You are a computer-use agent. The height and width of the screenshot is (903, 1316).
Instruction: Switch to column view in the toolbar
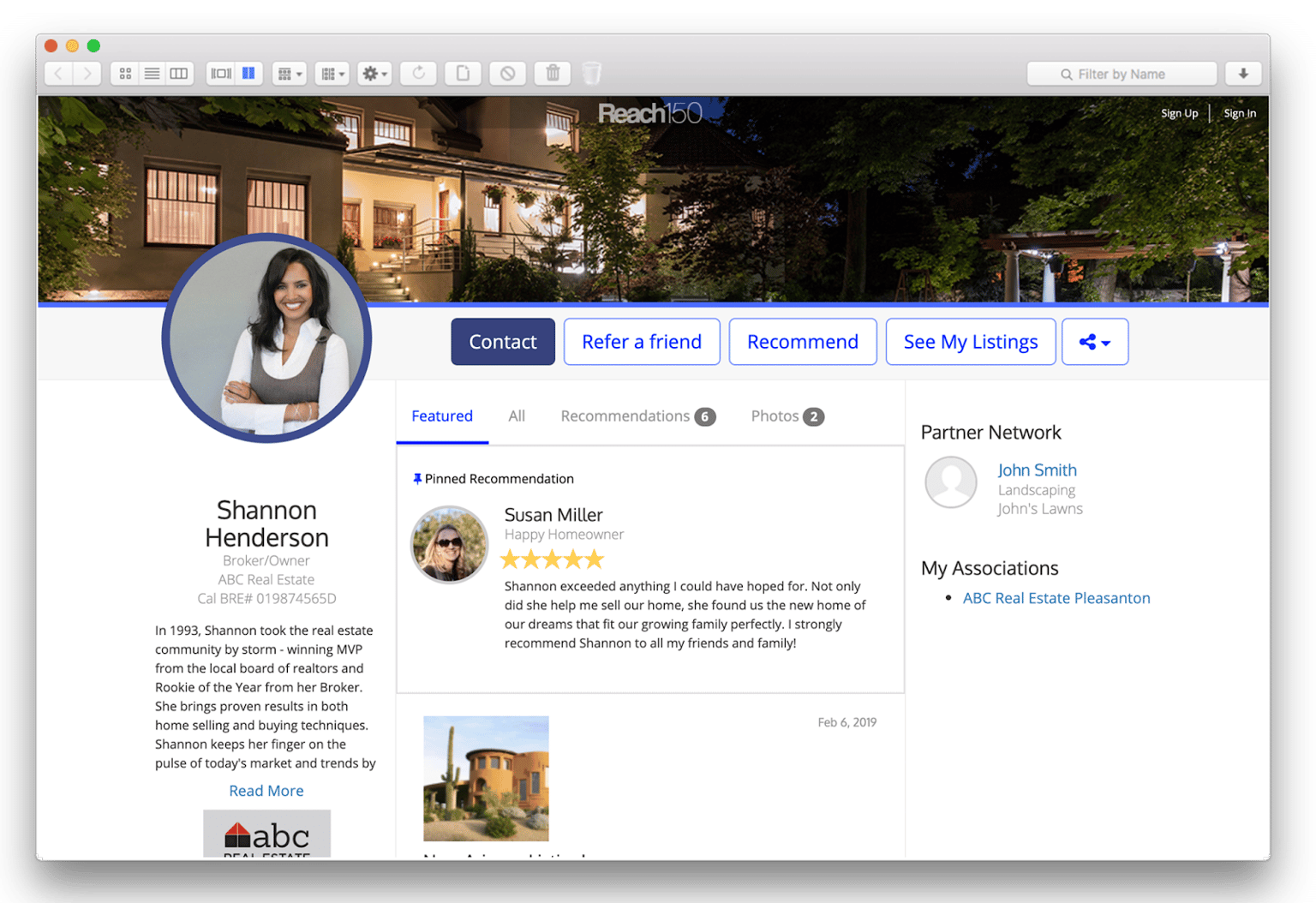179,74
